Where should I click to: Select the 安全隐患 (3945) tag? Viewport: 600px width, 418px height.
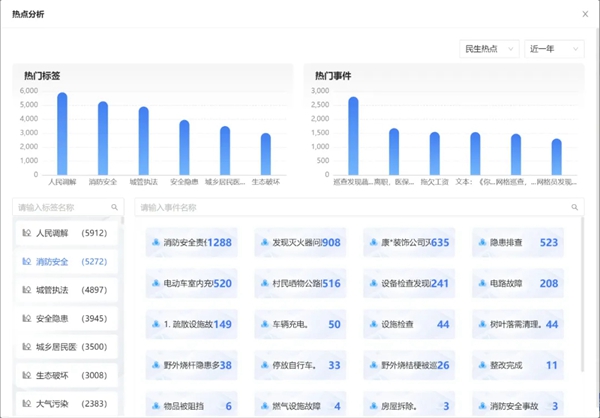pos(67,318)
